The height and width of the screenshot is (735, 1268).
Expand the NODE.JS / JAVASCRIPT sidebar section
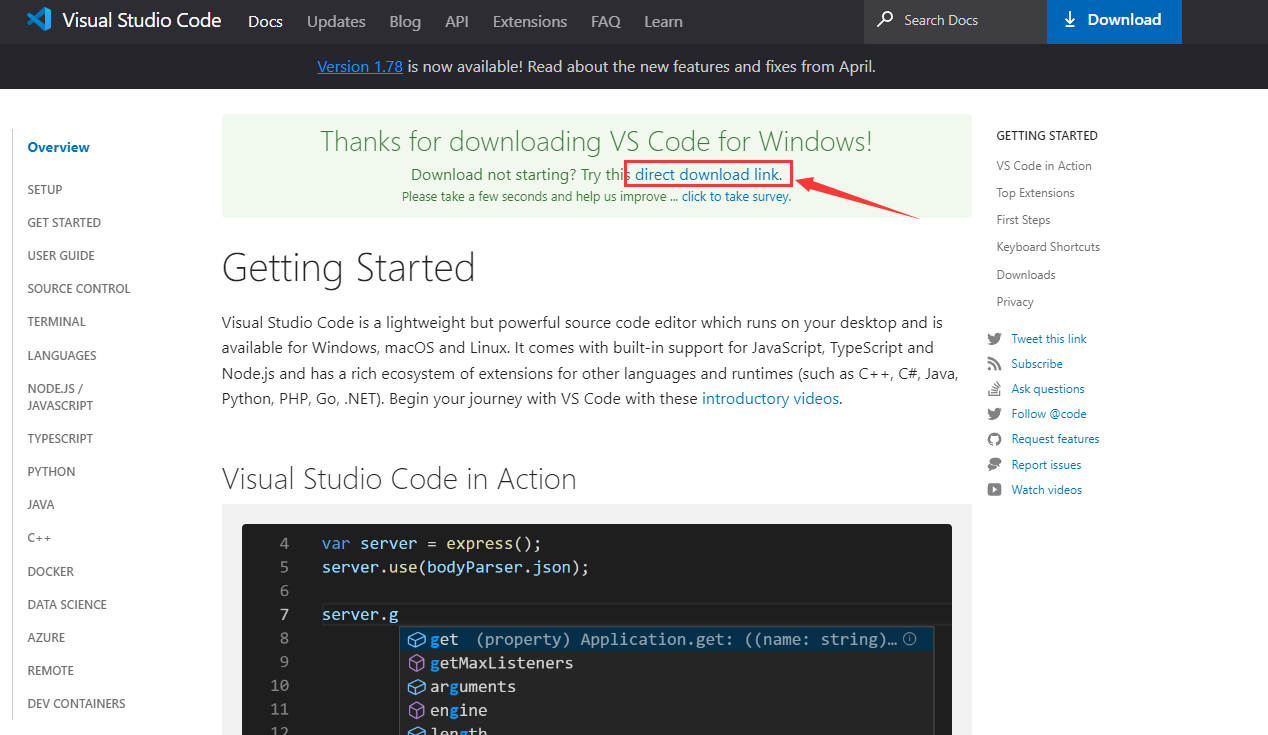[60, 397]
